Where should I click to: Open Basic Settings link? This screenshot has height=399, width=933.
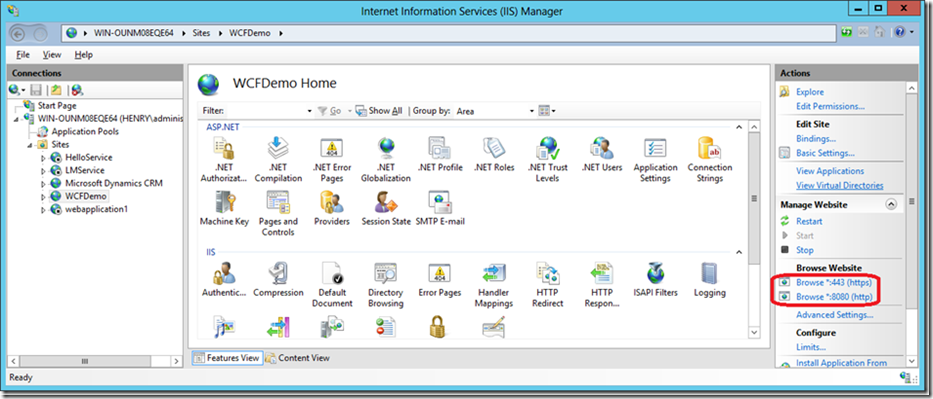pyautogui.click(x=825, y=153)
